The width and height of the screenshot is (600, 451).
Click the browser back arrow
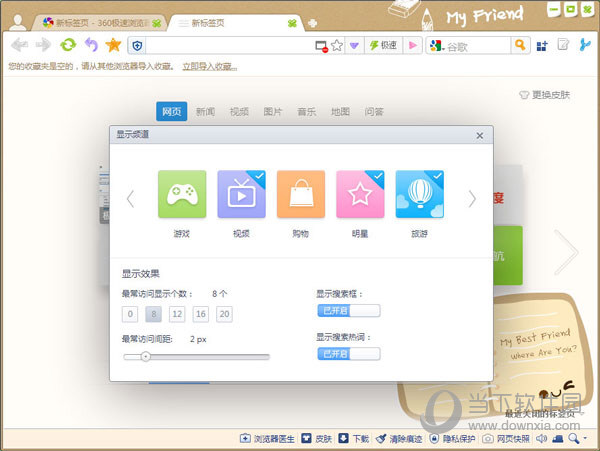pyautogui.click(x=19, y=45)
